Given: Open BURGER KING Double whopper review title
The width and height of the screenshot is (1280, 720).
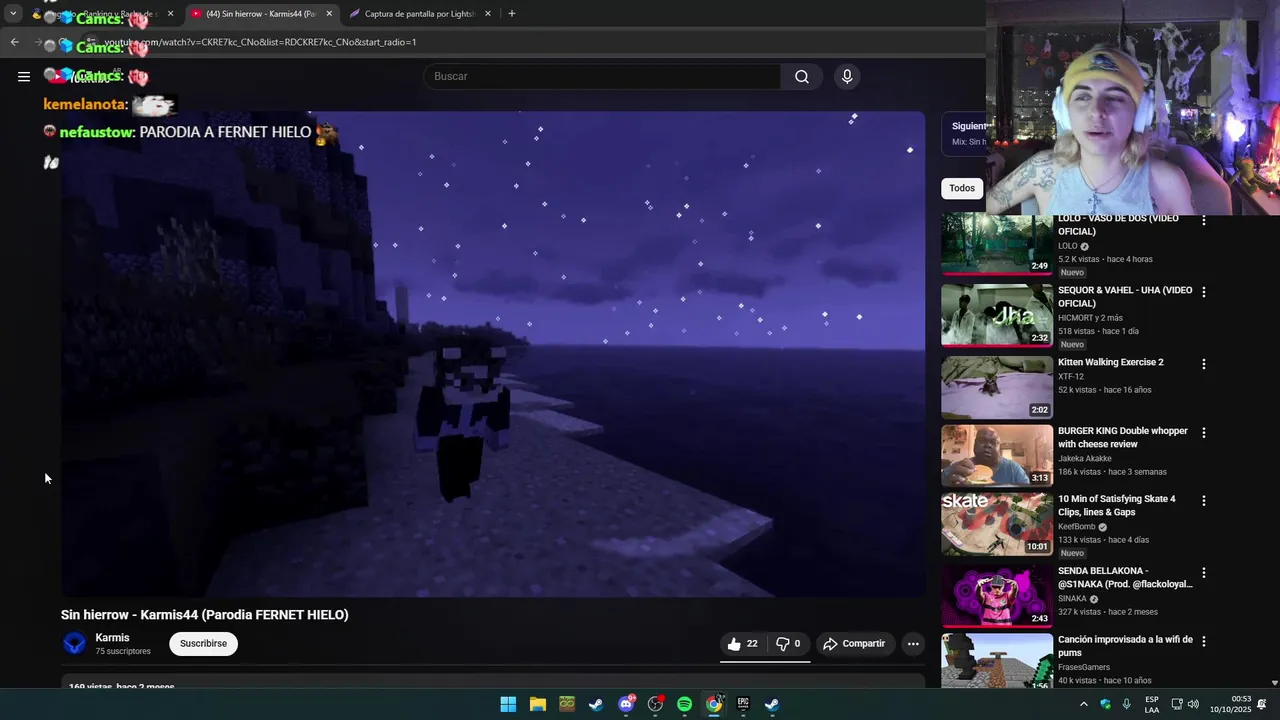Looking at the screenshot, I should coord(1123,438).
